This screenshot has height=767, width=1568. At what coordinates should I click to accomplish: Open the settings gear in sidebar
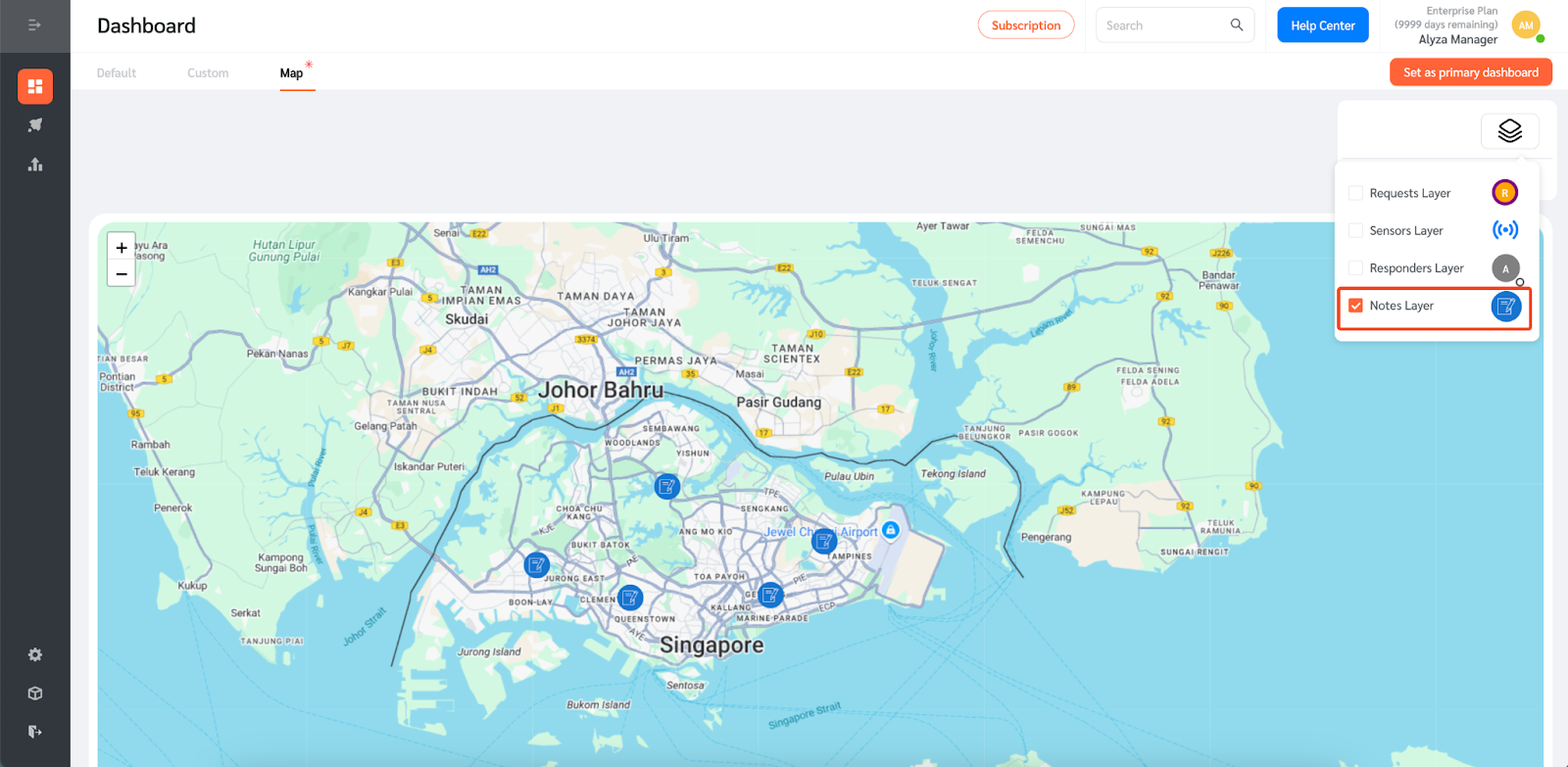click(35, 654)
